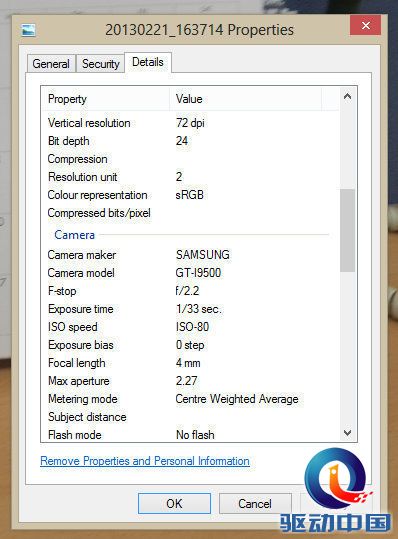Confirm with the OK button

click(x=174, y=504)
